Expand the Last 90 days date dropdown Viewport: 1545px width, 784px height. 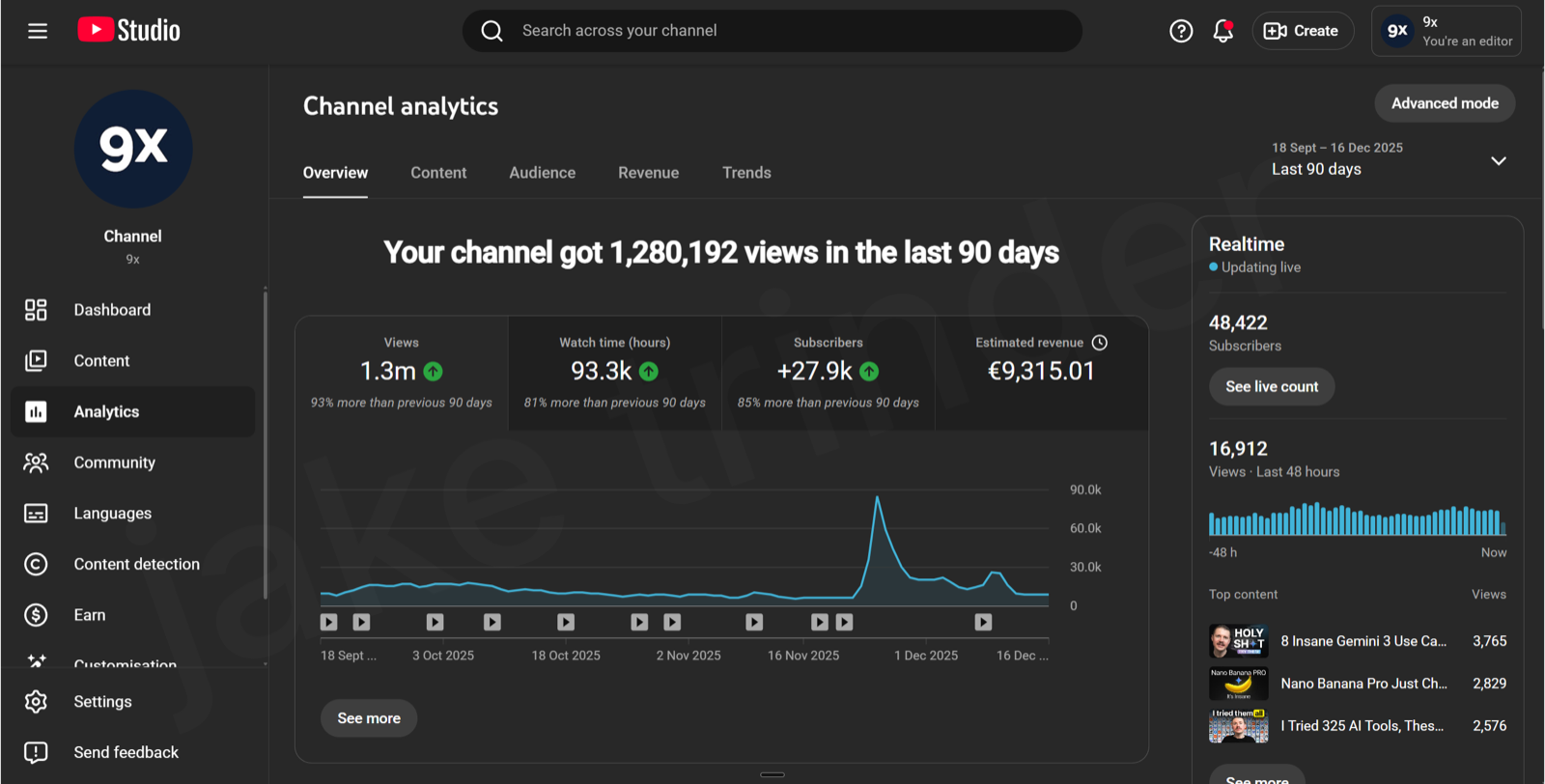(x=1390, y=159)
